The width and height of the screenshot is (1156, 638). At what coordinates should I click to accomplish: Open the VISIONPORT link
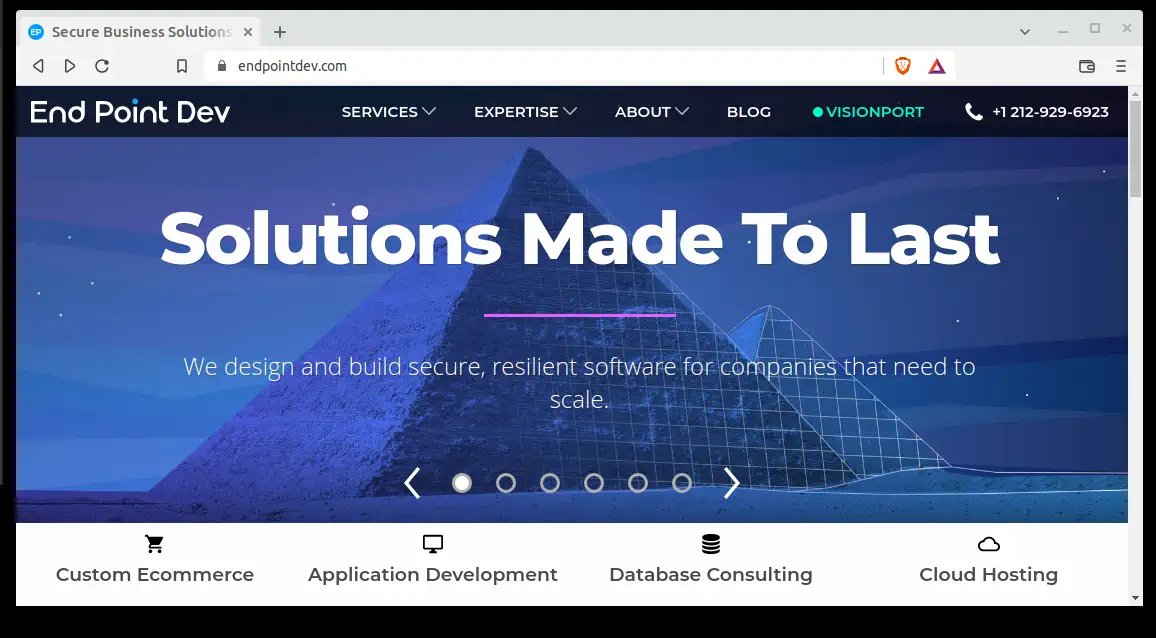click(x=874, y=112)
